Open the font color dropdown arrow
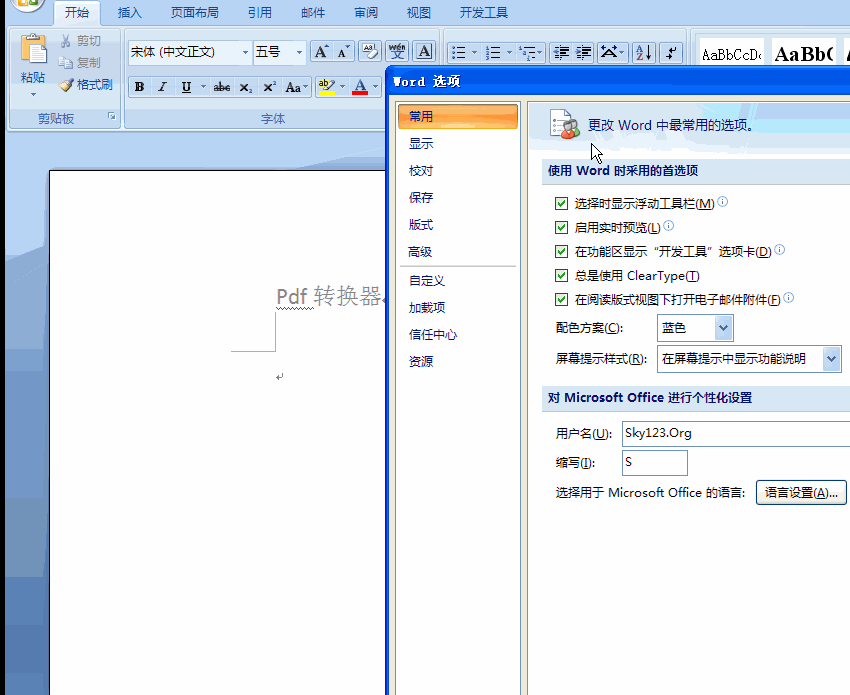 375,87
